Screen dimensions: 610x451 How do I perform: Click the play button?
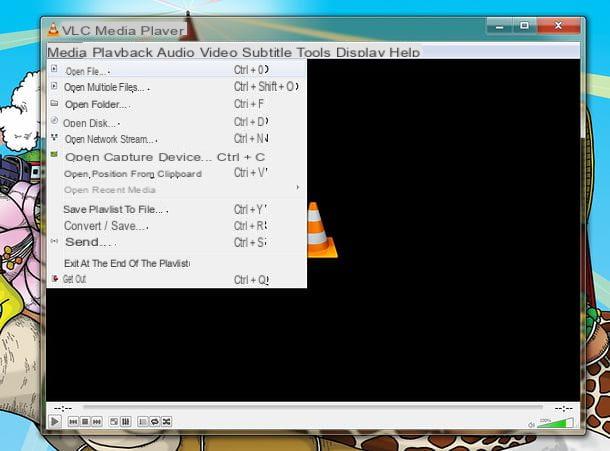(x=55, y=421)
